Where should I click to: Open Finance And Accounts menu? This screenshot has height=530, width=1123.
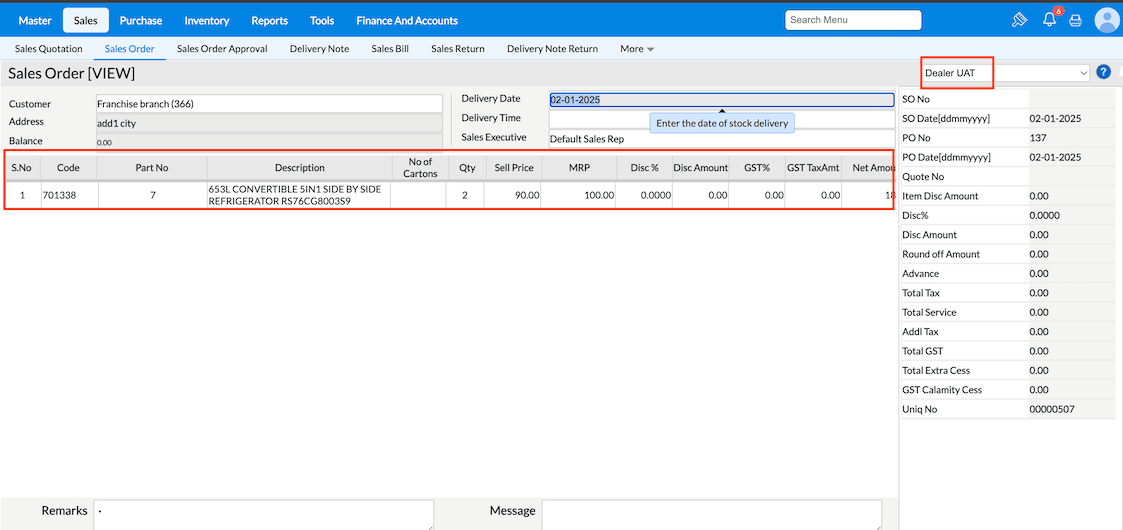(x=407, y=20)
